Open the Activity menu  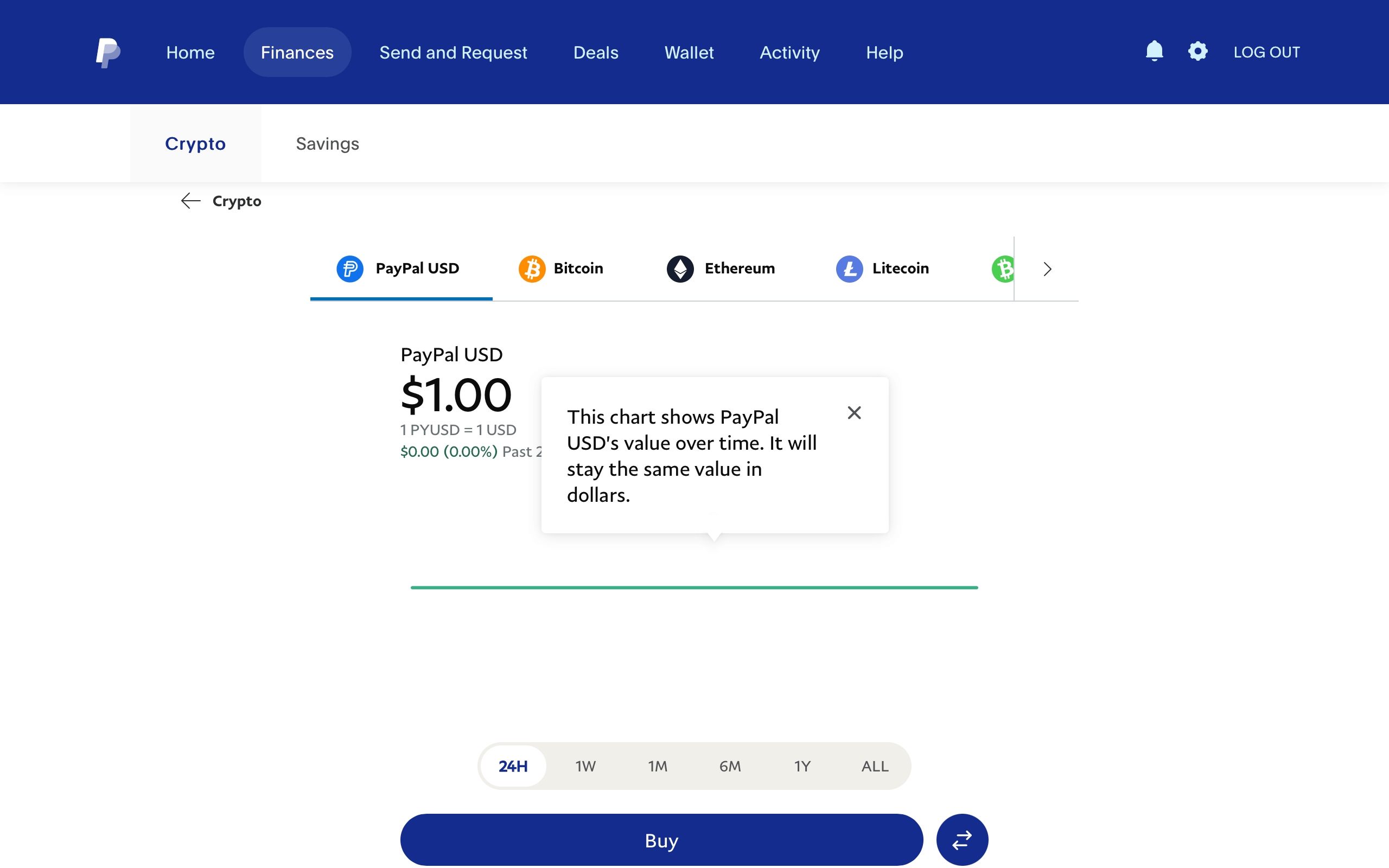pos(789,52)
